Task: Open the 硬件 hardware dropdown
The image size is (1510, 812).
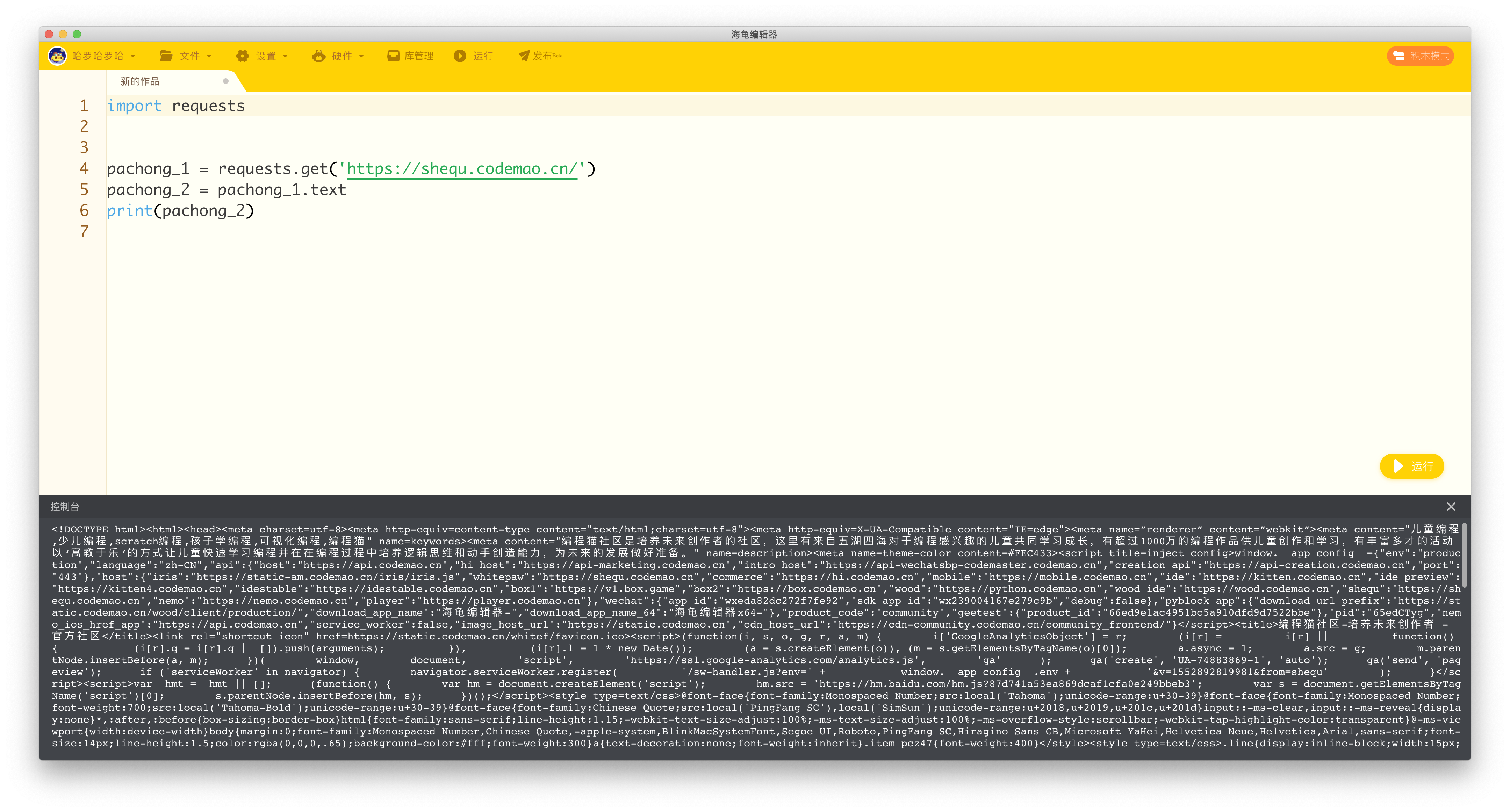Action: (338, 56)
